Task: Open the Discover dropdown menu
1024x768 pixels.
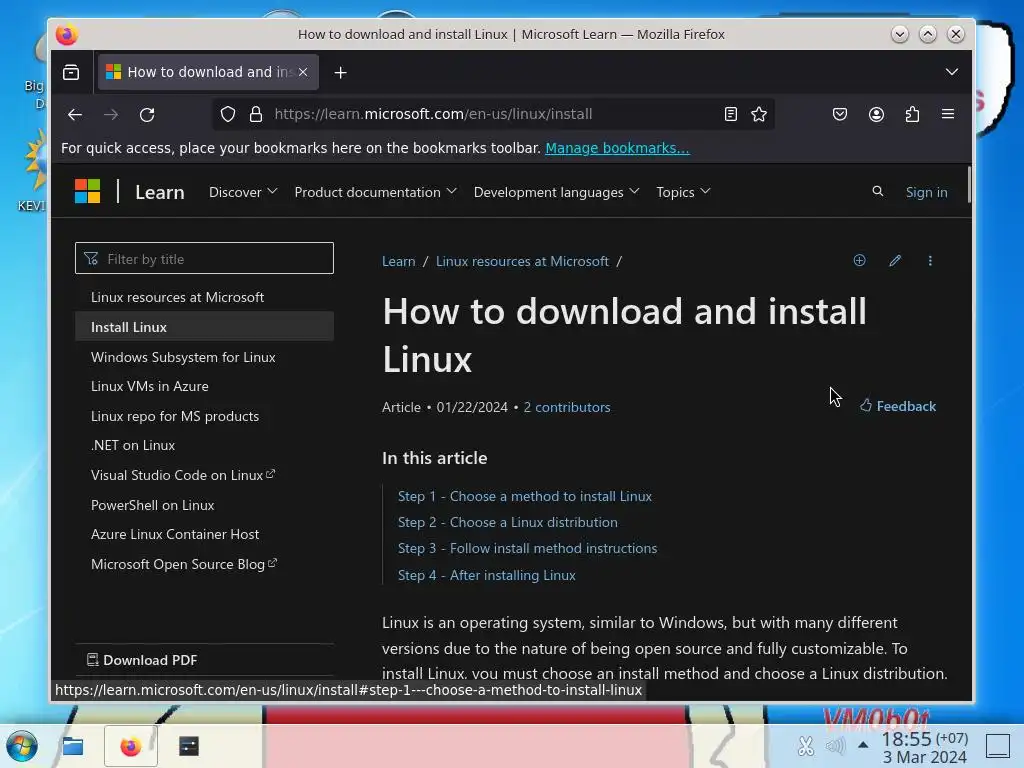Action: point(243,192)
